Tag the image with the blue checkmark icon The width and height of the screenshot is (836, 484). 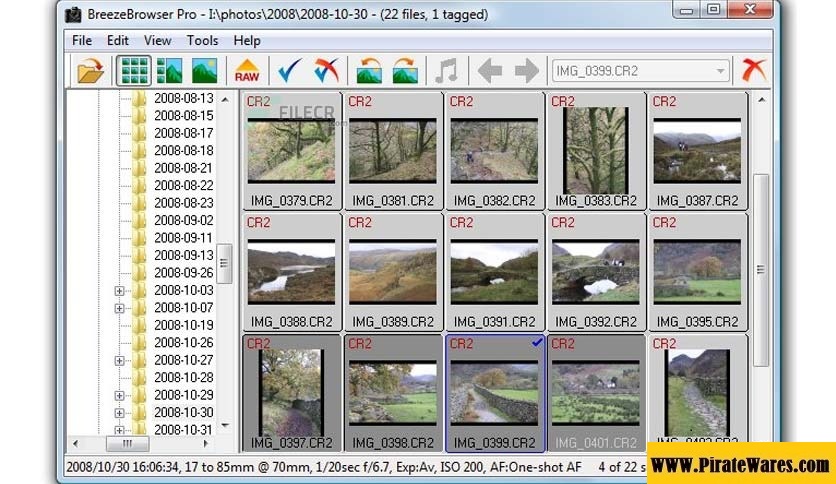point(290,71)
